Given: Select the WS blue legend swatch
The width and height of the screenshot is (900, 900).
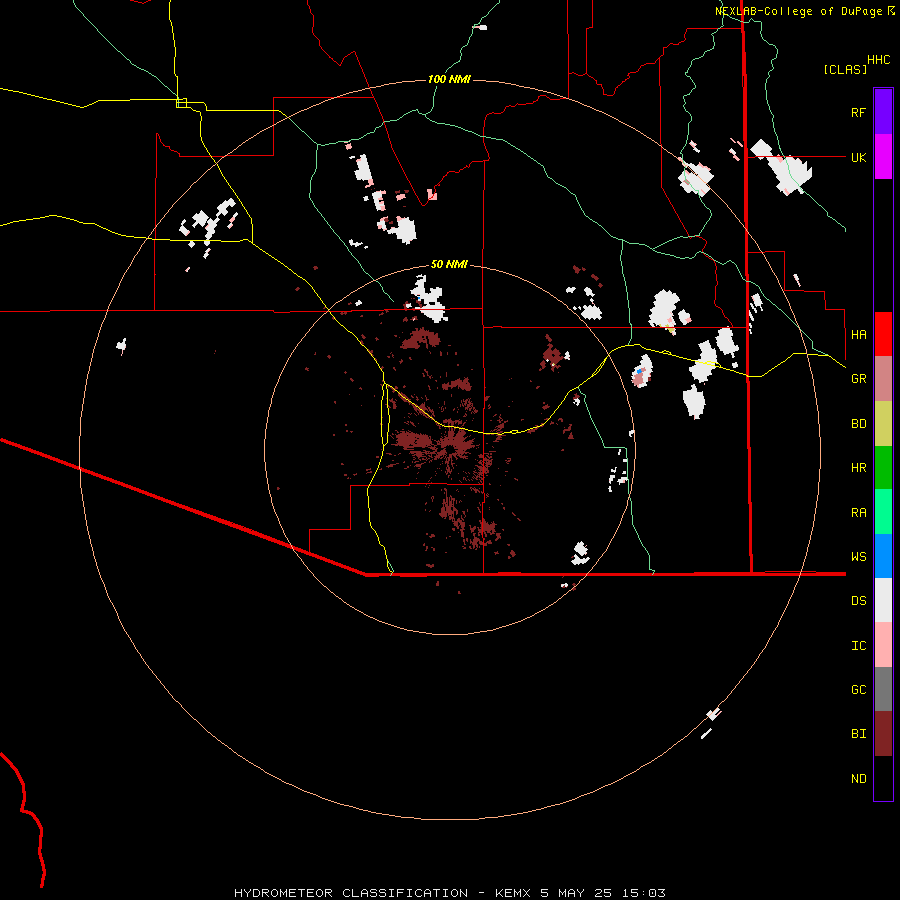Looking at the screenshot, I should tap(883, 556).
